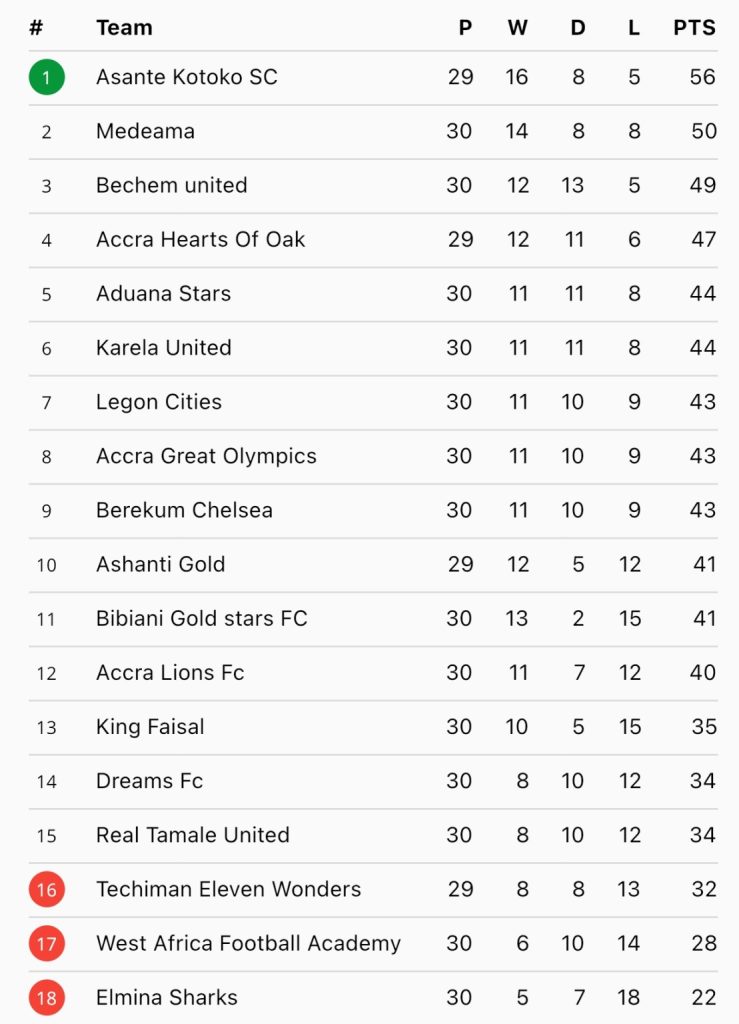The image size is (739, 1024).
Task: Select Bibiani Gold stars FC row
Action: point(373,618)
